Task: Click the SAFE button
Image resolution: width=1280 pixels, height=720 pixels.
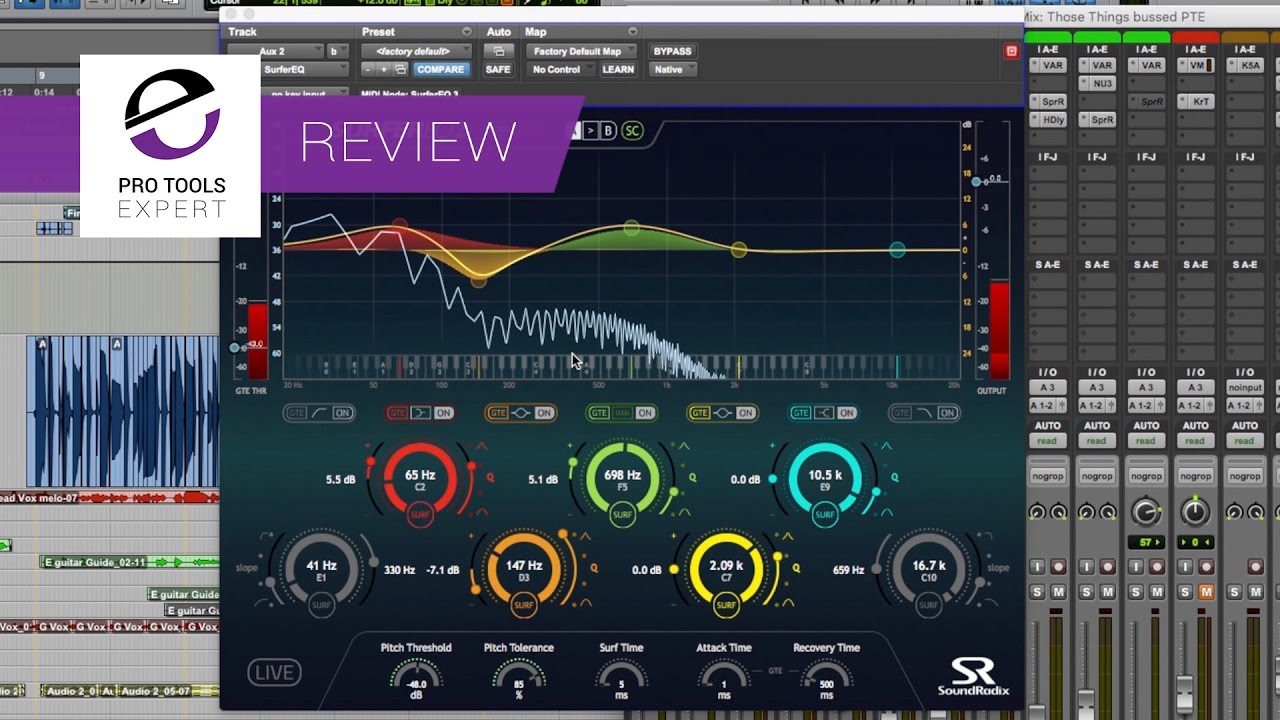Action: click(498, 70)
